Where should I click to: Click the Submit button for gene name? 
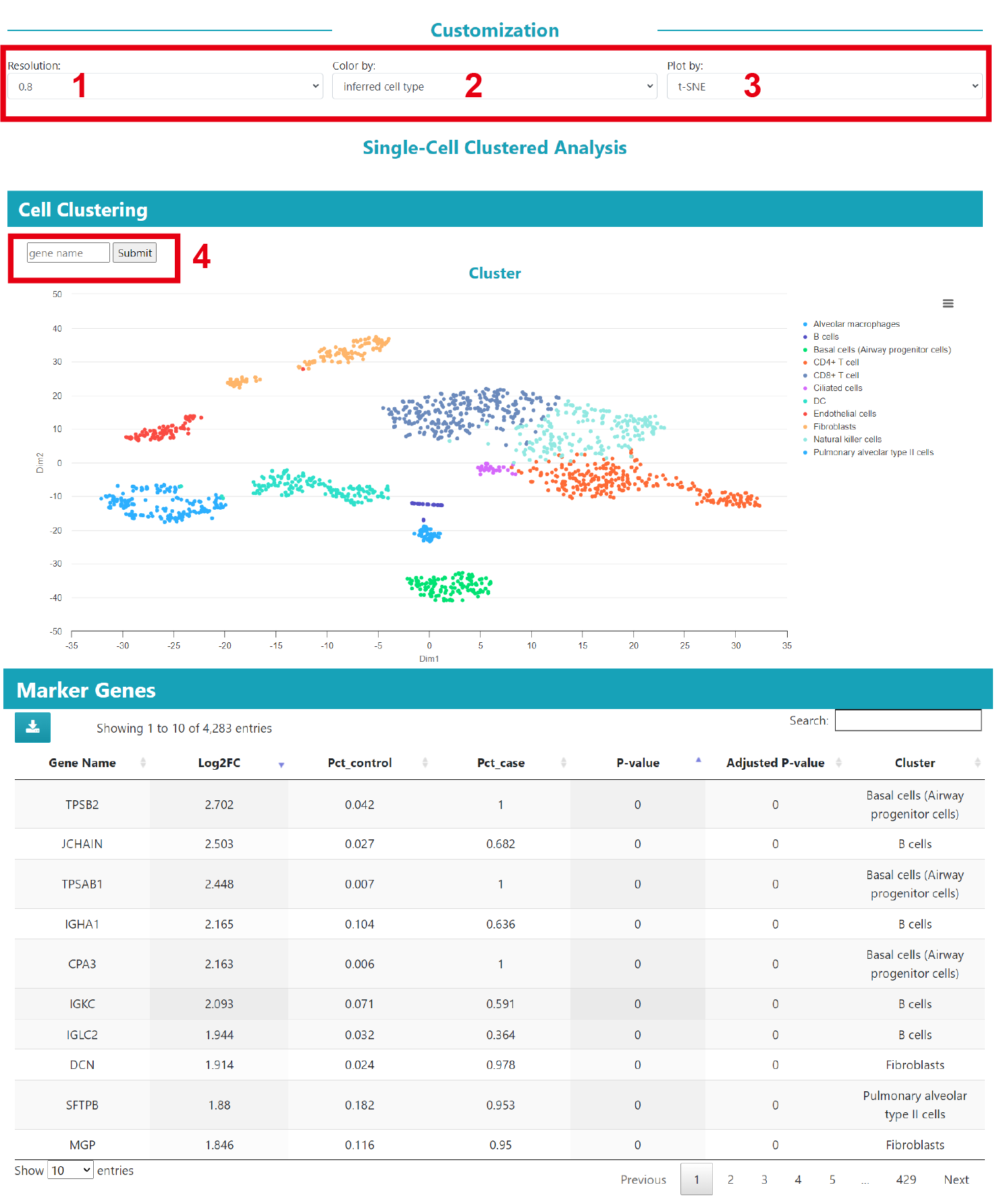135,253
